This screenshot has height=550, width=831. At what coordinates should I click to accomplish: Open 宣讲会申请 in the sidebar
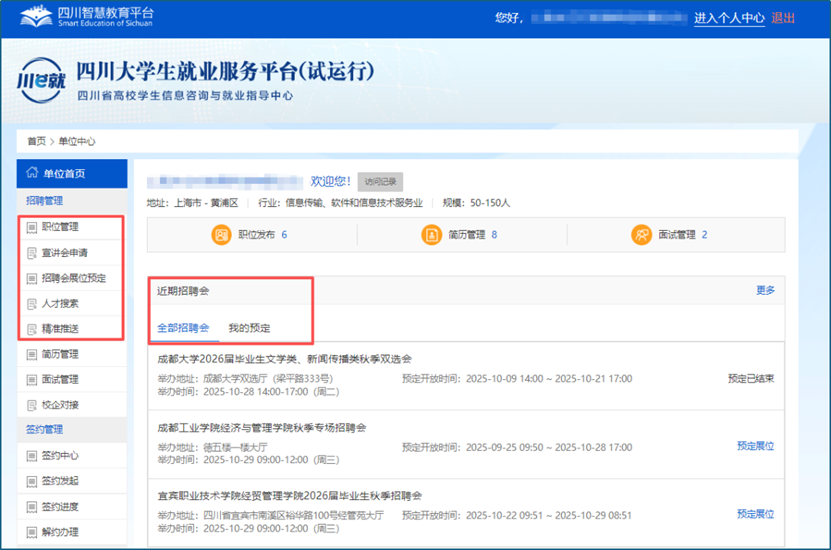point(65,253)
